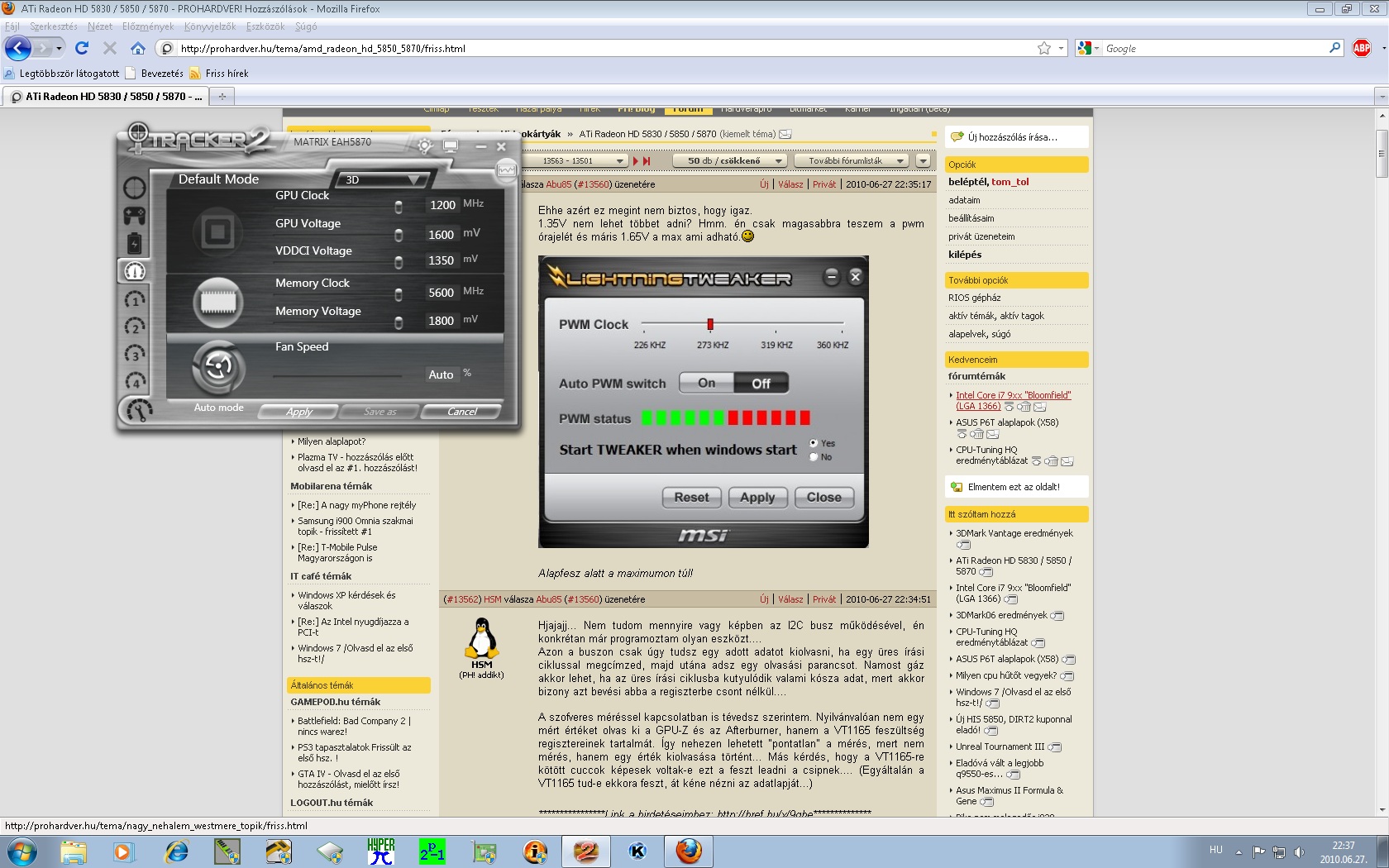This screenshot has height=868, width=1389.
Task: Open the Windows Start menu
Action: [x=21, y=851]
